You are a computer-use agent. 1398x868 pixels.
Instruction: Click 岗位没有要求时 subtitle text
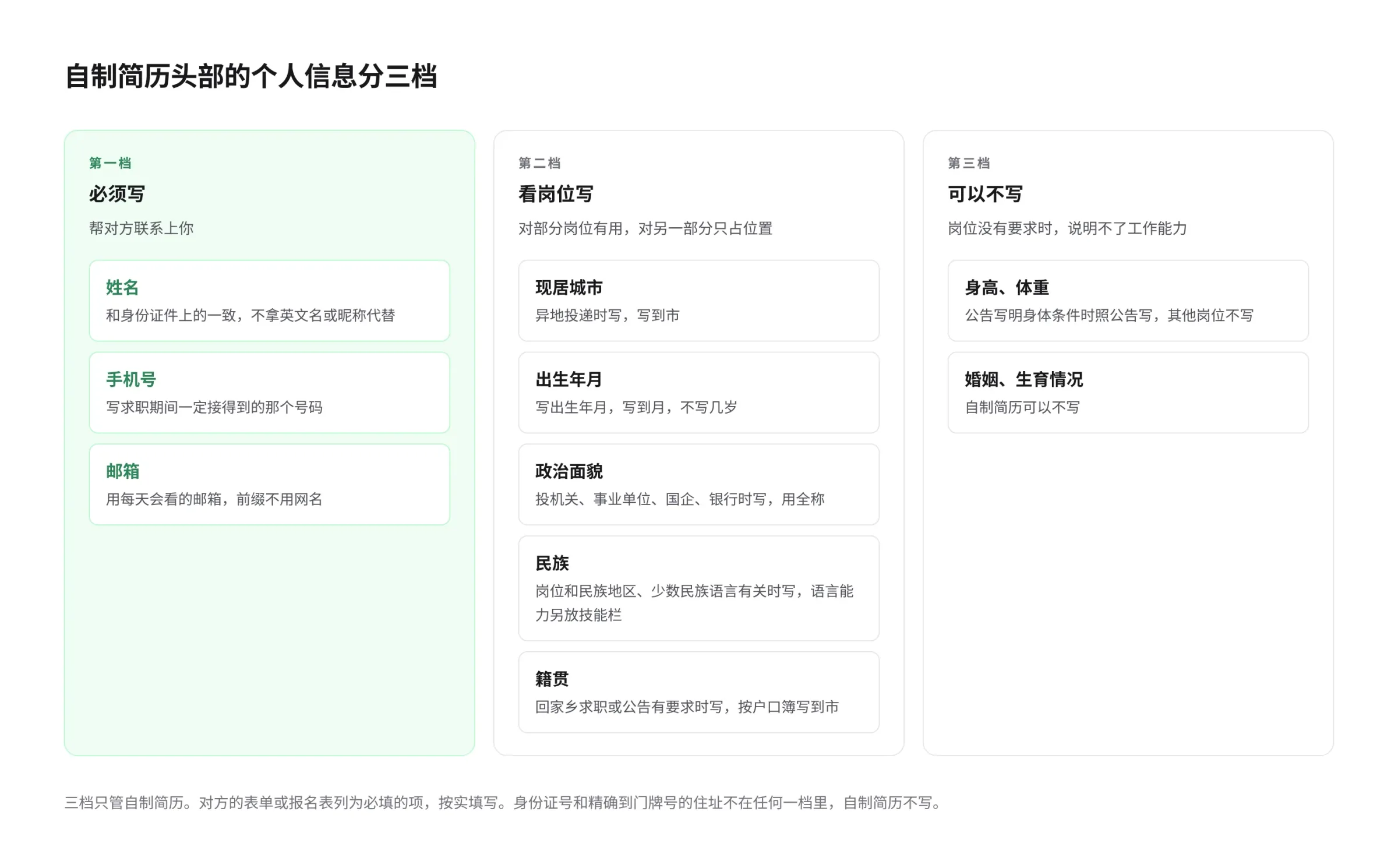tap(1067, 228)
